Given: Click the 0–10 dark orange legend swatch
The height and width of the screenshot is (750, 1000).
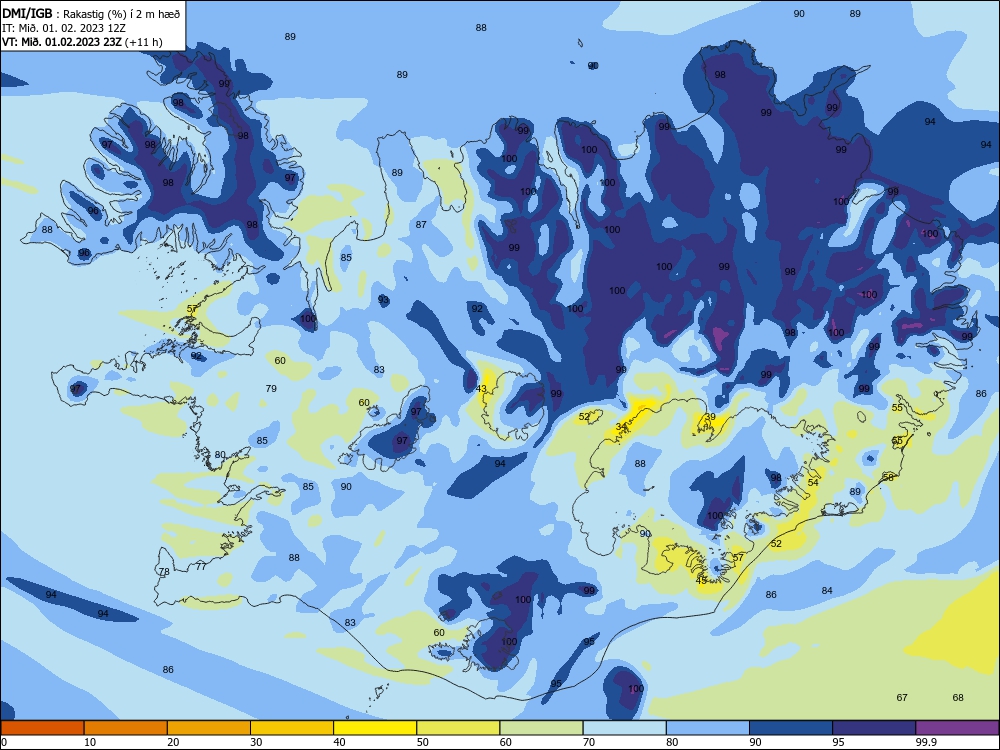Looking at the screenshot, I should [42, 728].
